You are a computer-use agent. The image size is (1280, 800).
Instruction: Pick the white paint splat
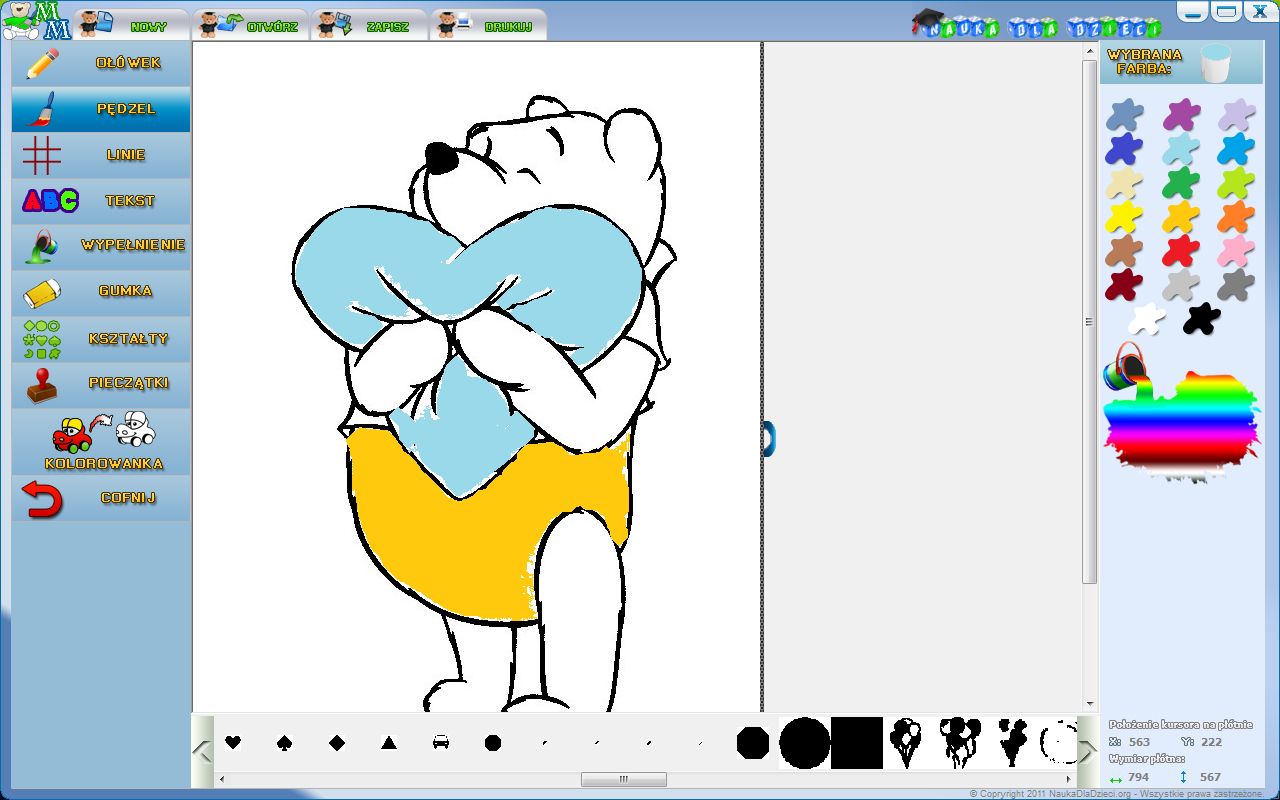coord(1147,319)
